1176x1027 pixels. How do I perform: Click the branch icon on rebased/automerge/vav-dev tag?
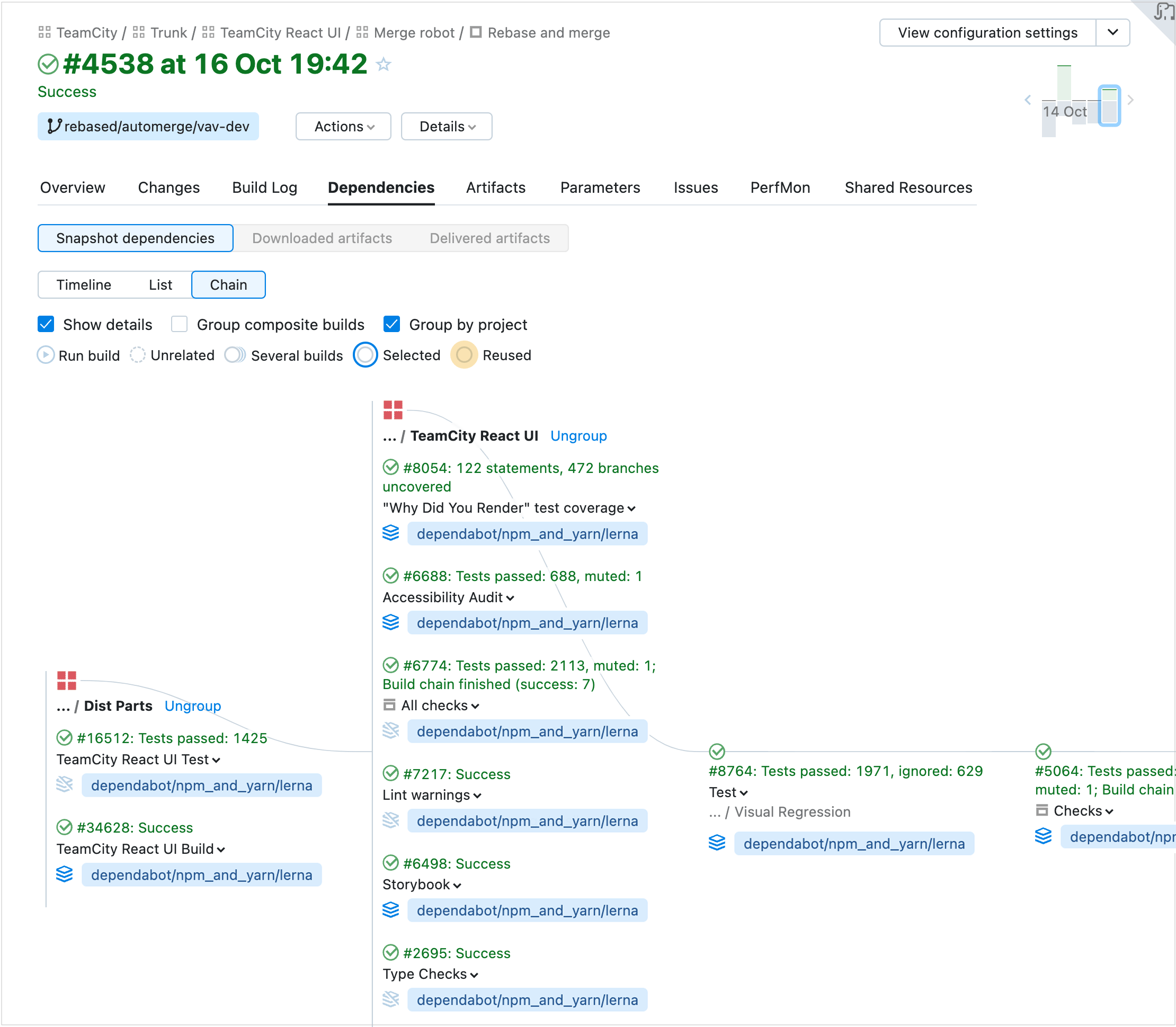coord(55,126)
